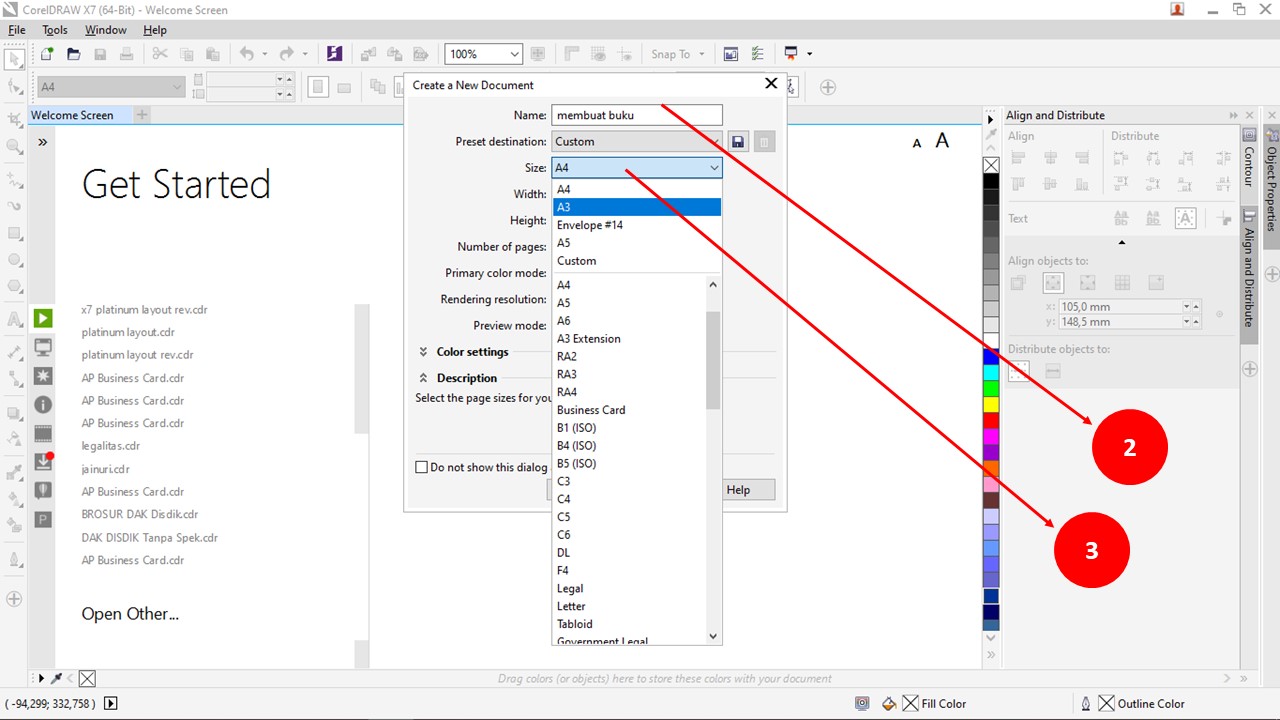Image resolution: width=1280 pixels, height=720 pixels.
Task: Open the info circle sidebar icon
Action: (43, 405)
